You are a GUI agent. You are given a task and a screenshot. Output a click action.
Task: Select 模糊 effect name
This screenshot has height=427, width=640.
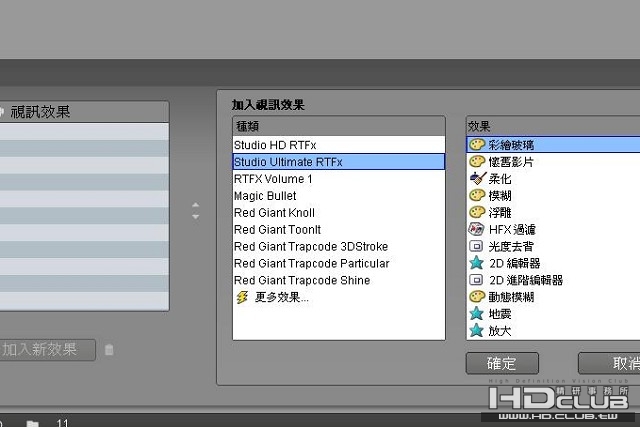click(x=500, y=196)
